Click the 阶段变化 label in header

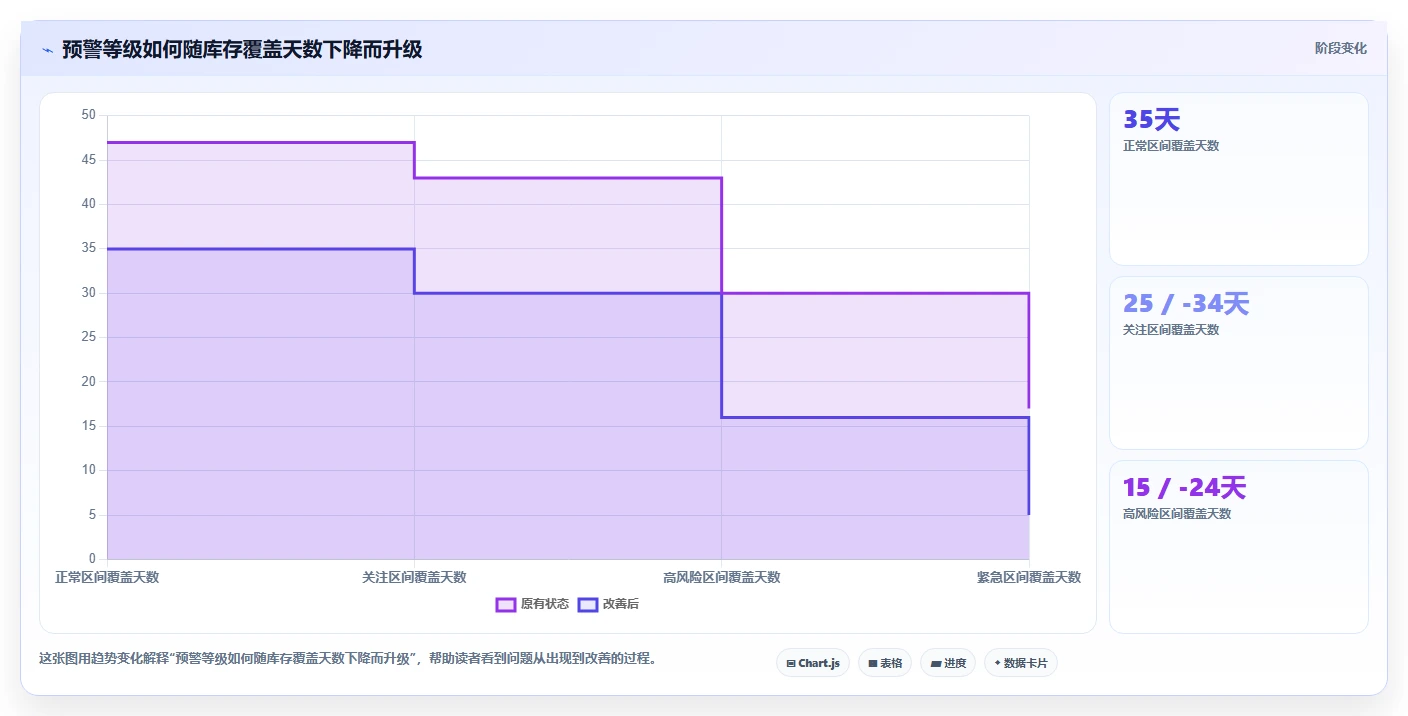[1340, 48]
